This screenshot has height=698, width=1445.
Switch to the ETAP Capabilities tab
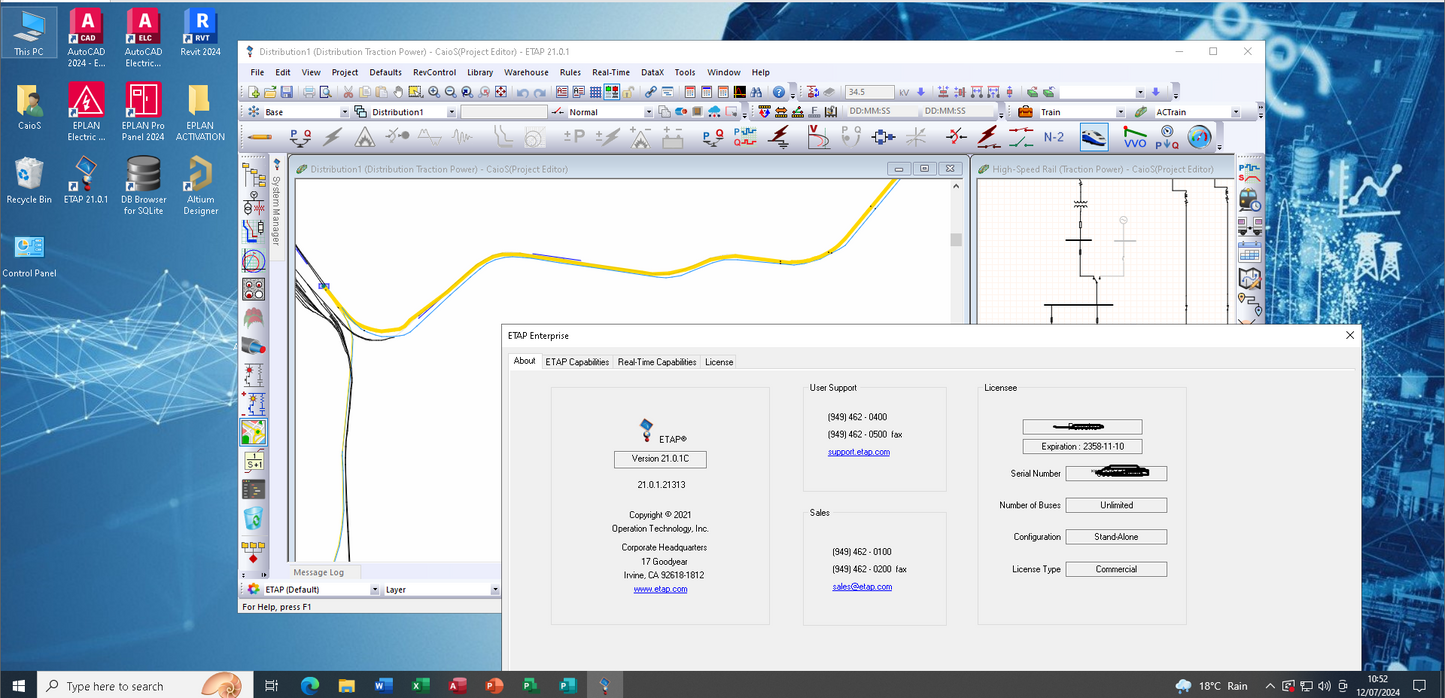point(577,362)
